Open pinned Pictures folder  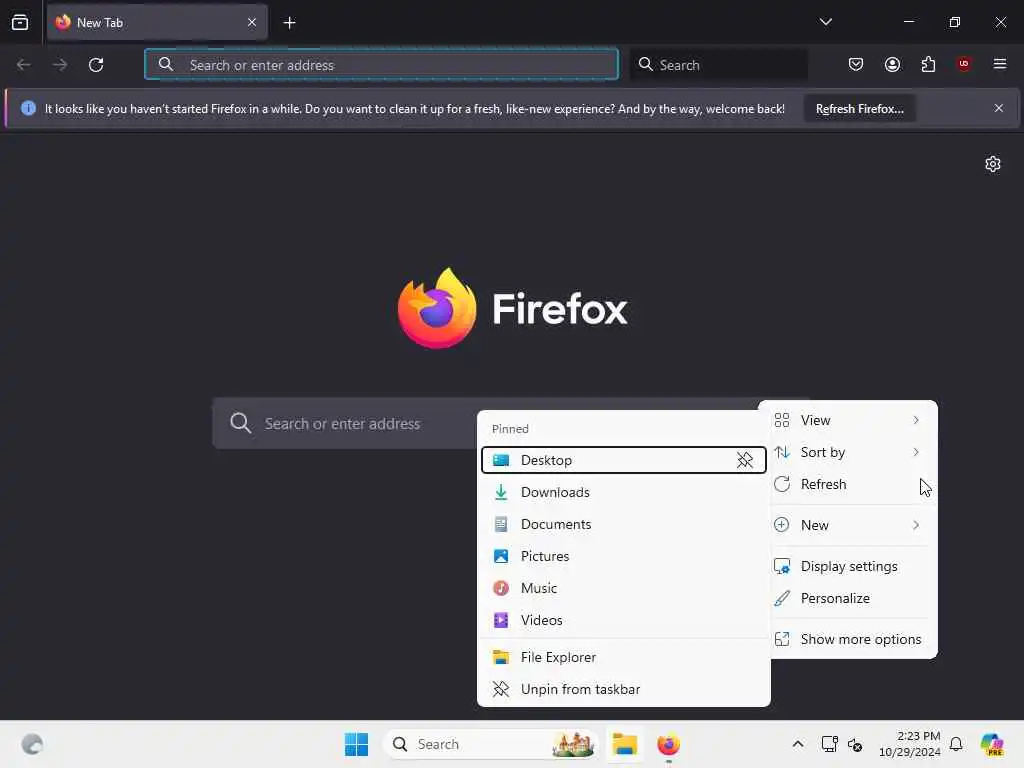pos(624,556)
